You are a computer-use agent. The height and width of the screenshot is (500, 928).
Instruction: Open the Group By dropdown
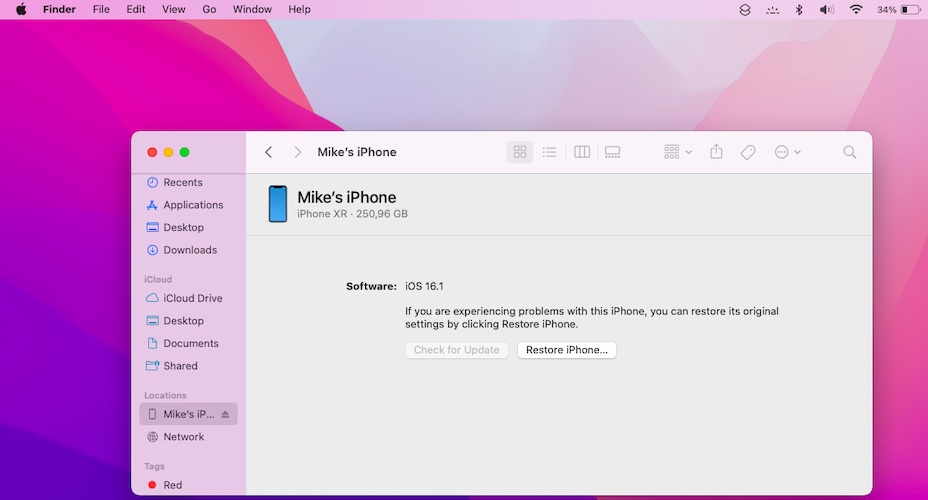pyautogui.click(x=678, y=152)
